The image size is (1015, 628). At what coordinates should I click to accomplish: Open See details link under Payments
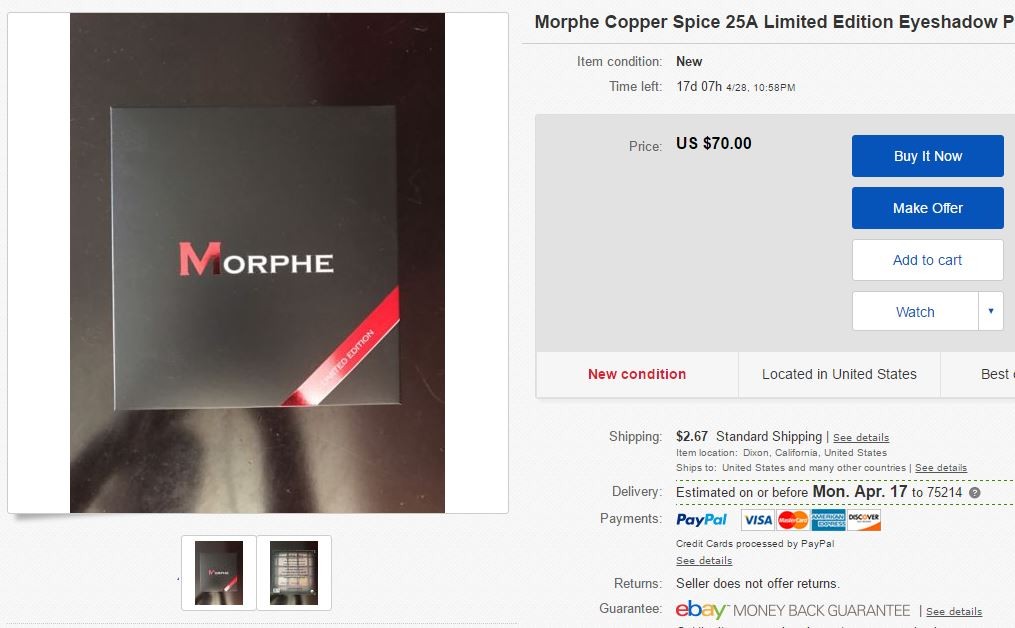pyautogui.click(x=704, y=561)
